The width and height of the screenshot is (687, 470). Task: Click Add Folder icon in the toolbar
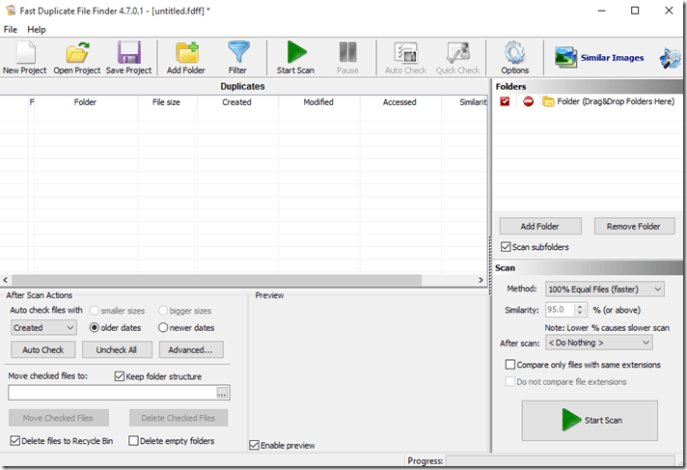(x=186, y=57)
